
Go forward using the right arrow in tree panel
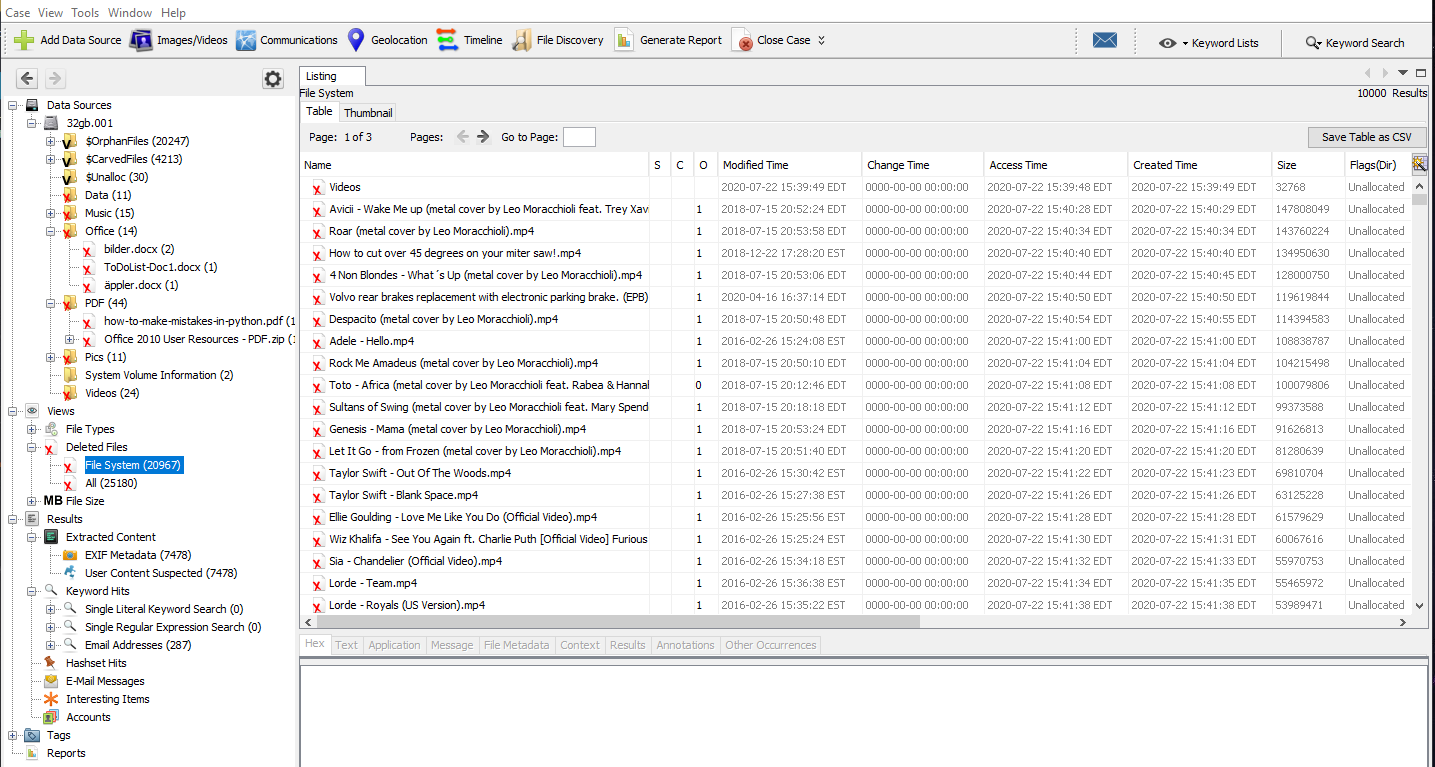(55, 79)
